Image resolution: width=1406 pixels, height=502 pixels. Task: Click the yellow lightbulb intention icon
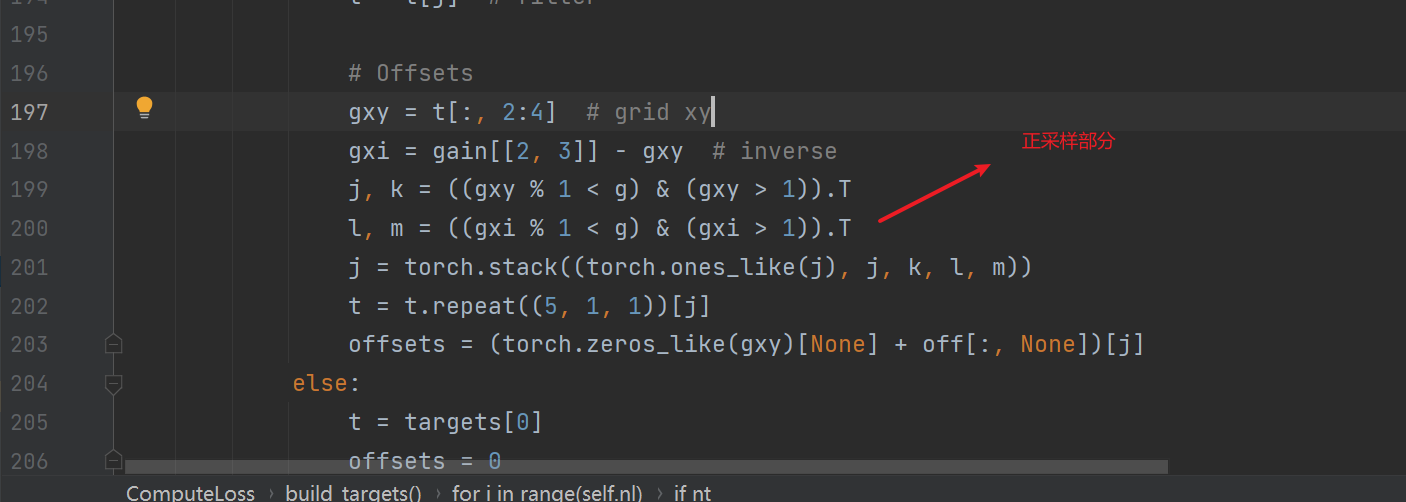144,108
